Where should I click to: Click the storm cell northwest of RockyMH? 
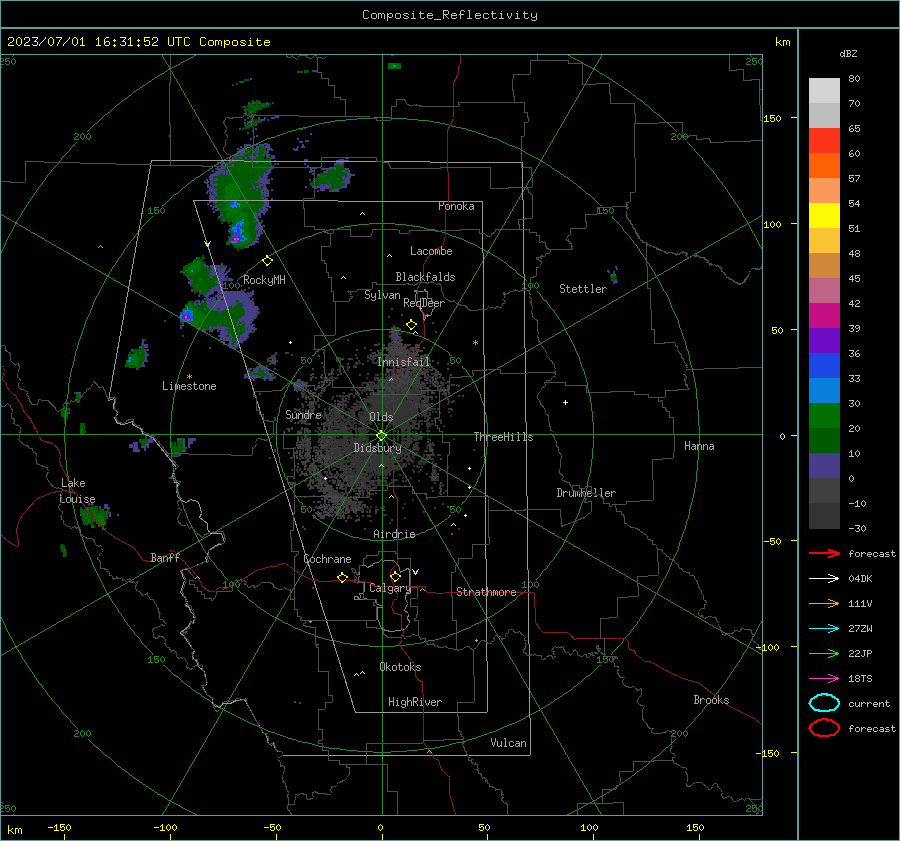239,197
